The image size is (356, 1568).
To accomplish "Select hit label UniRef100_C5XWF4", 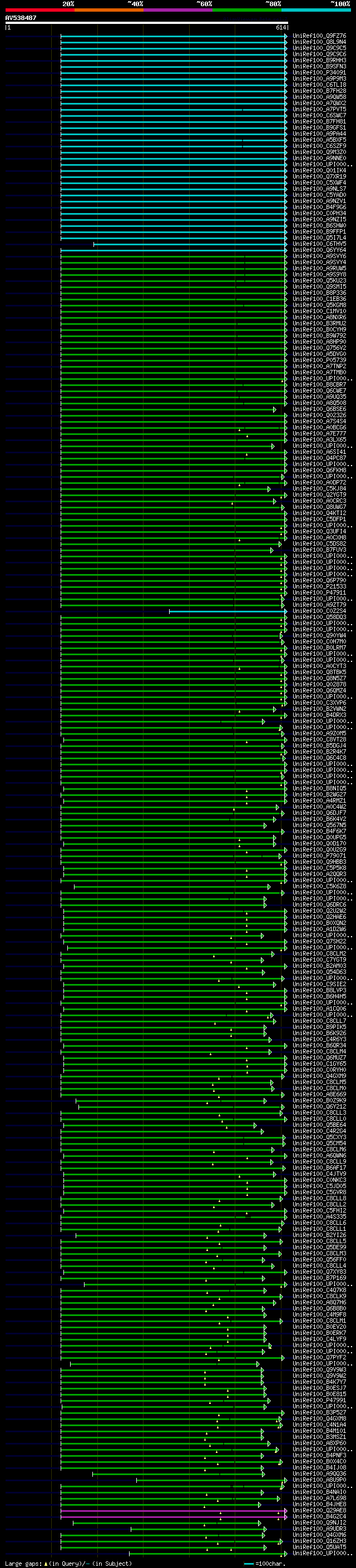I will (319, 182).
